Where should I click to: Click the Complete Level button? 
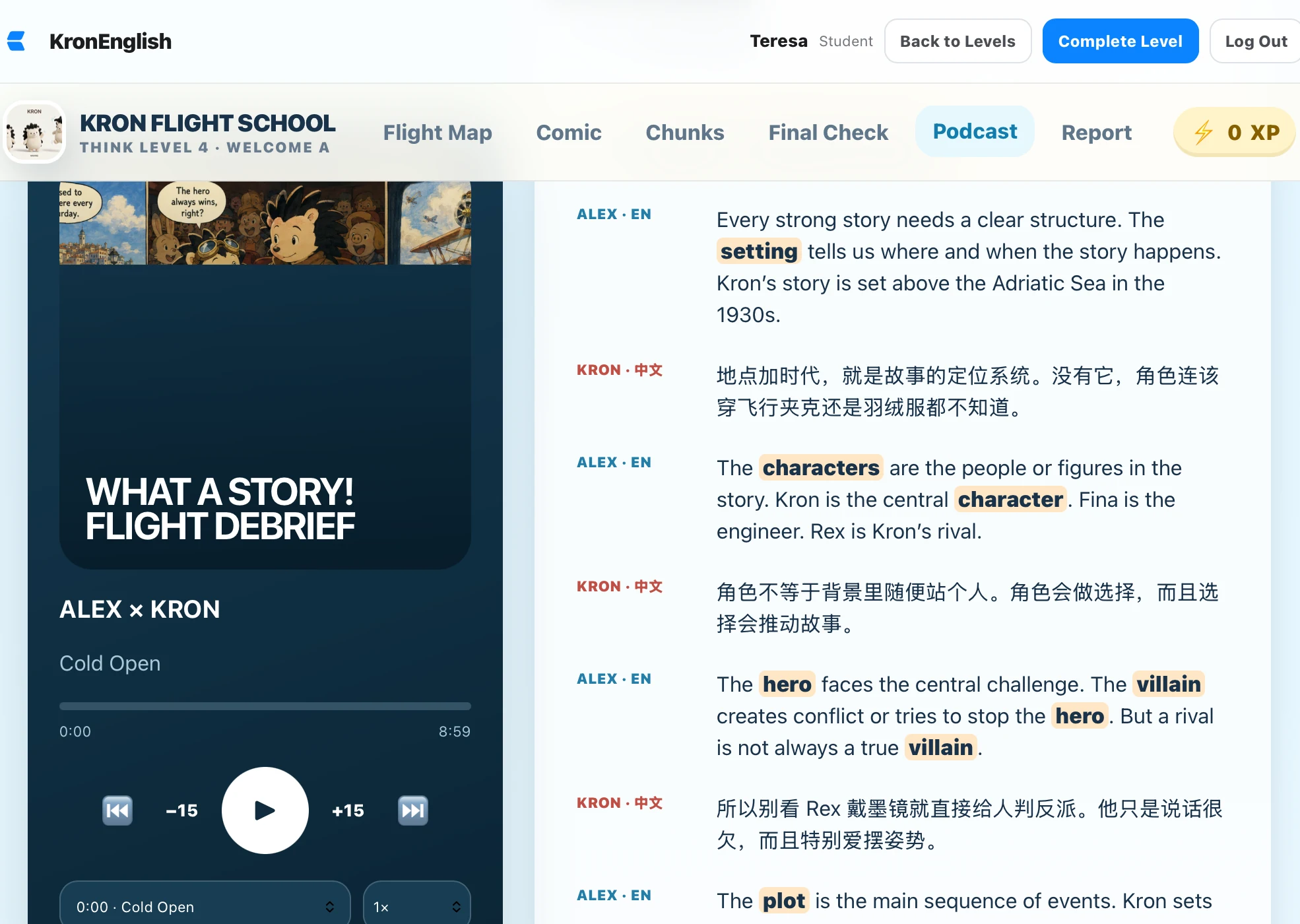click(x=1121, y=41)
